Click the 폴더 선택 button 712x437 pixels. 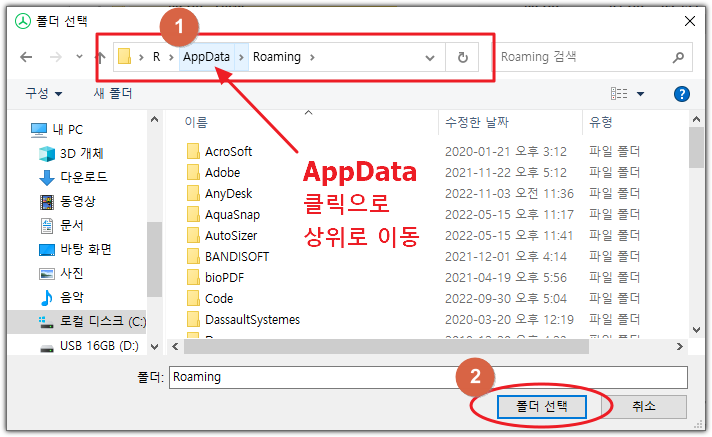(542, 406)
